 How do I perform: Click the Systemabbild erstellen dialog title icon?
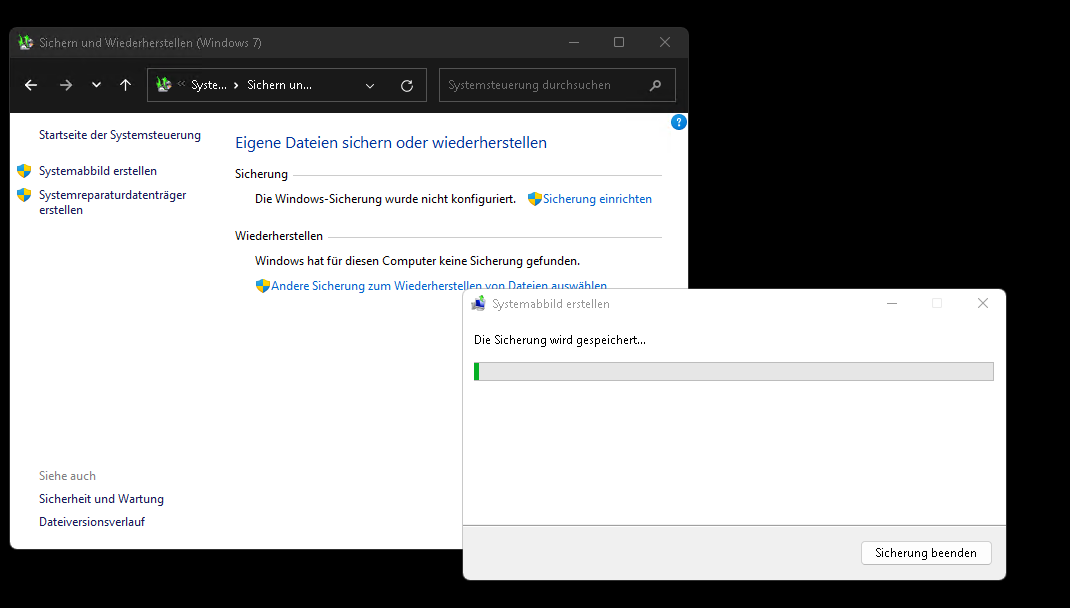click(478, 304)
